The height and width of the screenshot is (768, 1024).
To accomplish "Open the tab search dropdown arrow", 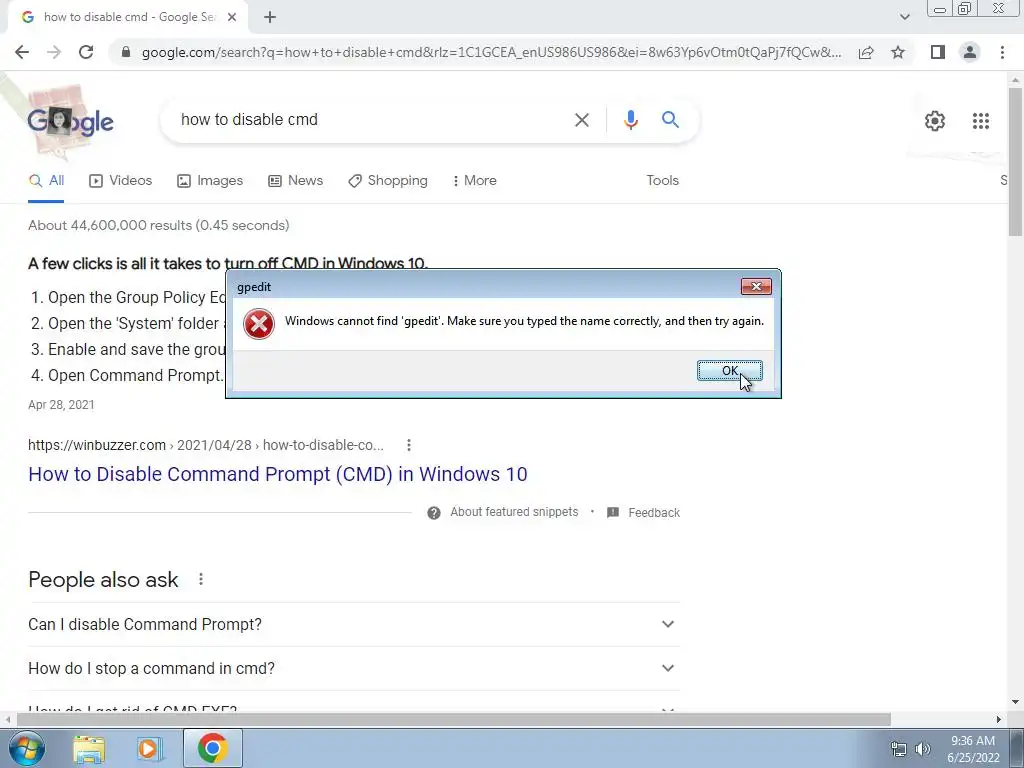I will click(904, 17).
